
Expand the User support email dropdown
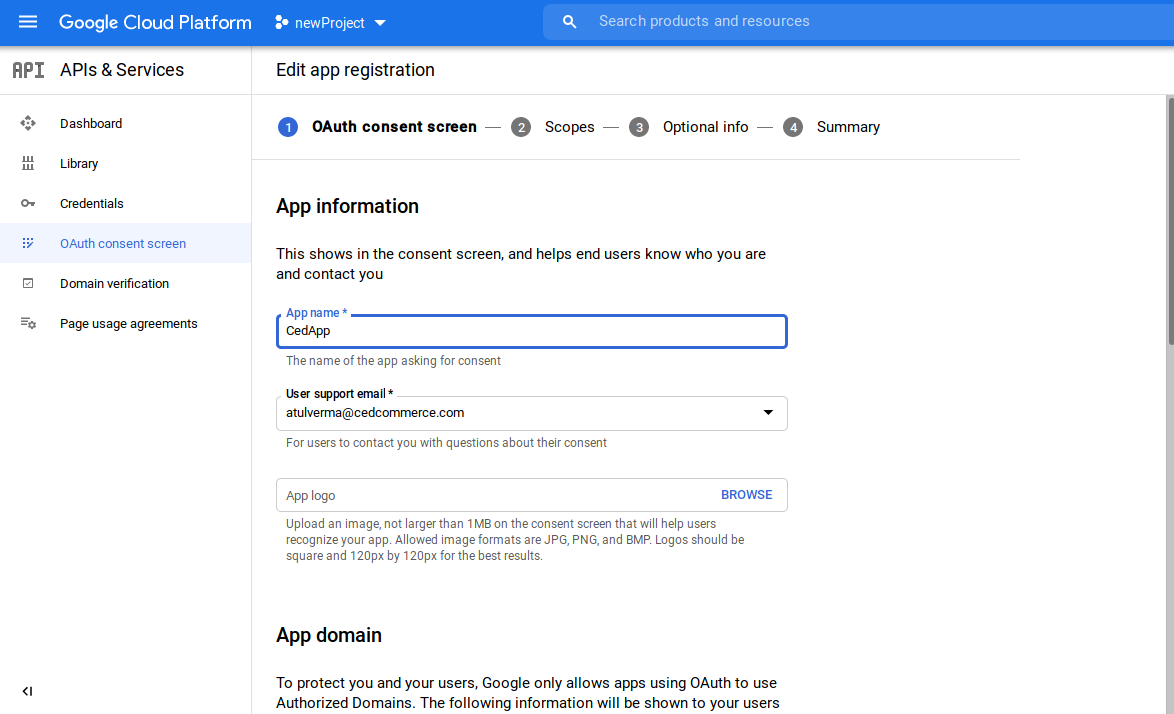coord(768,412)
